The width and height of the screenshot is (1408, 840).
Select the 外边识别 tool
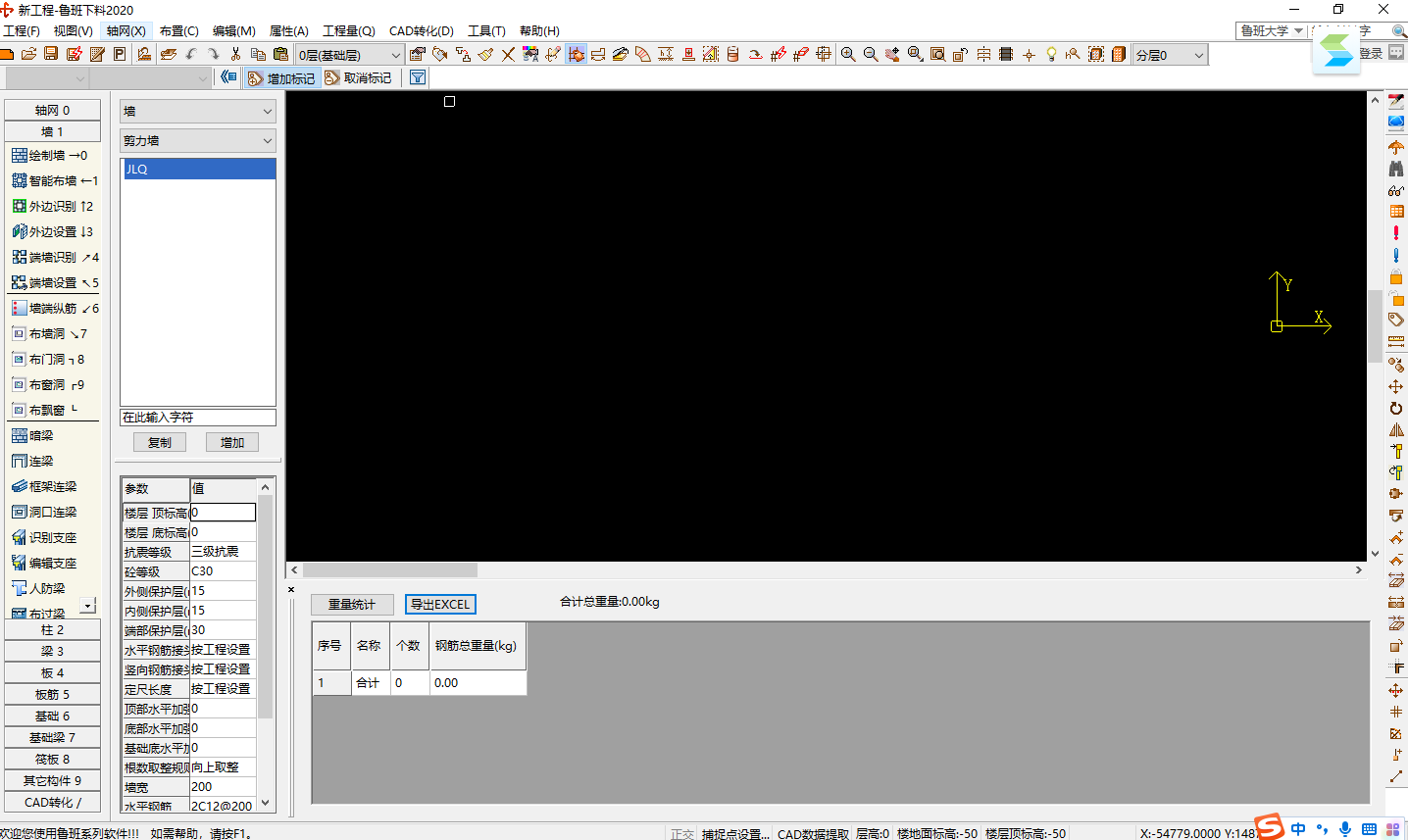coord(51,206)
